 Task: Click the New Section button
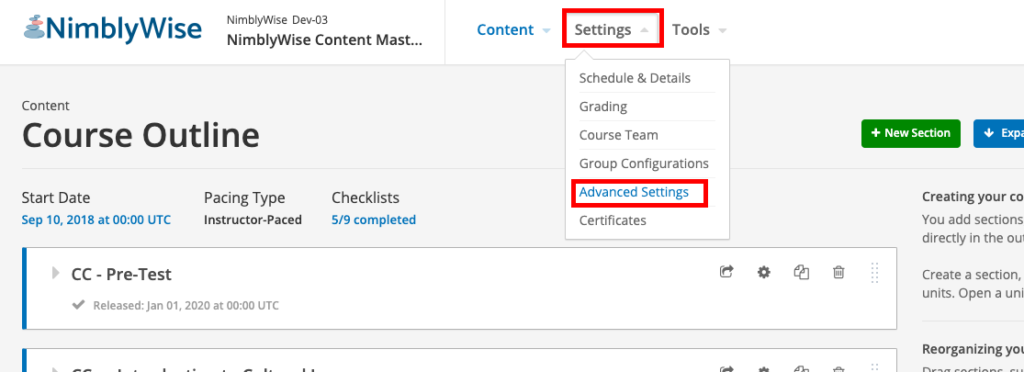pos(910,133)
